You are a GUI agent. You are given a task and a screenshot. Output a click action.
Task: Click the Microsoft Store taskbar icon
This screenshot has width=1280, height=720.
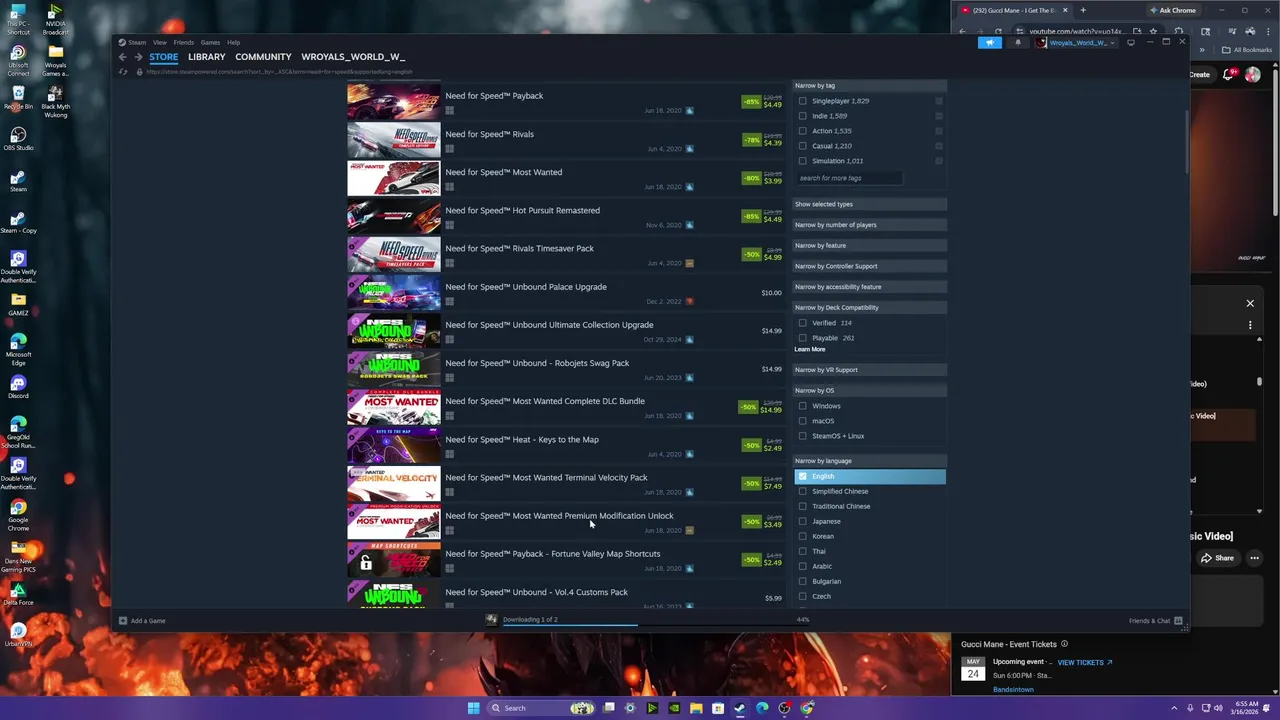coord(718,708)
